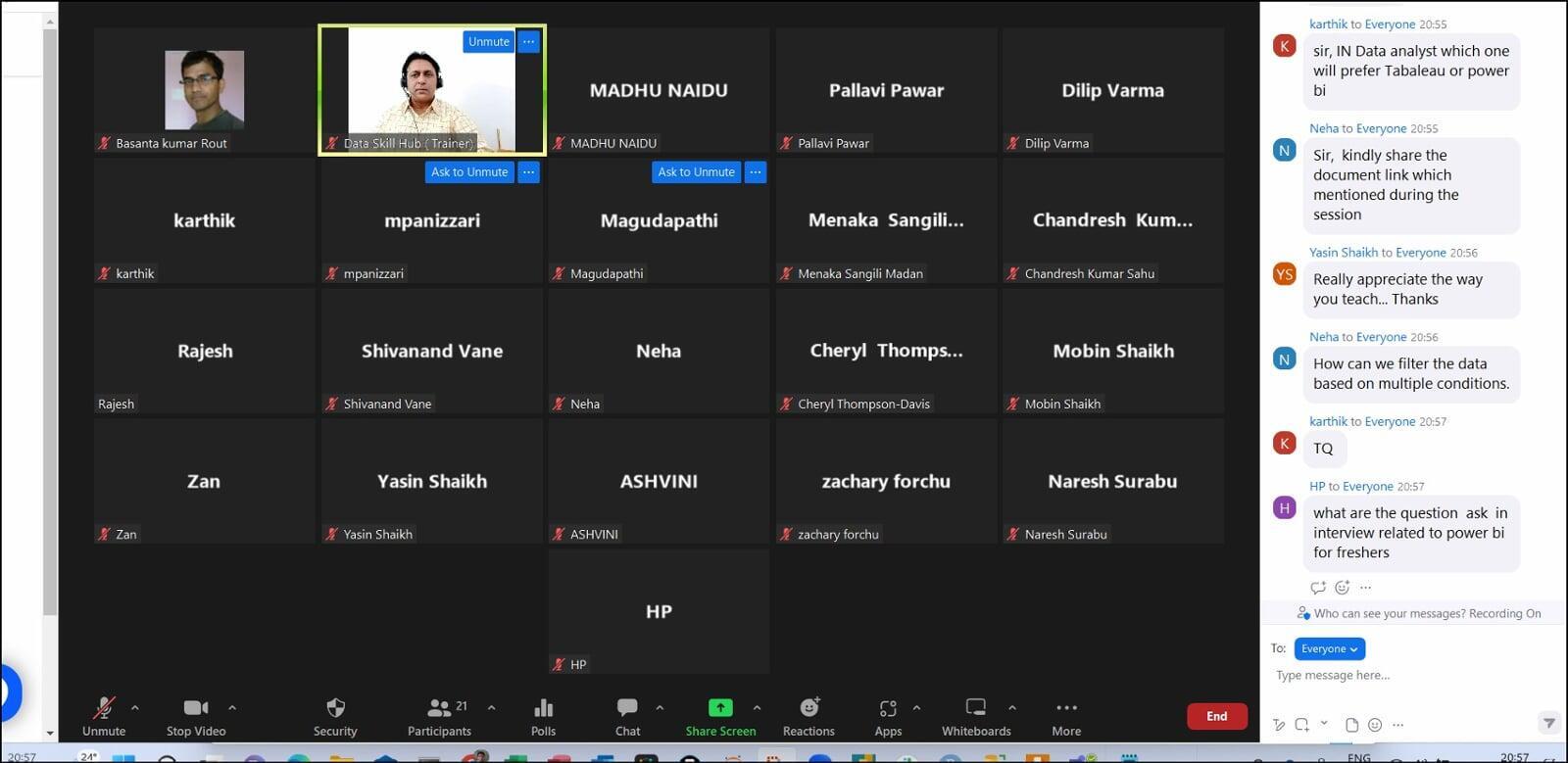Open the Whiteboards tool
The height and width of the screenshot is (763, 1568).
(975, 716)
